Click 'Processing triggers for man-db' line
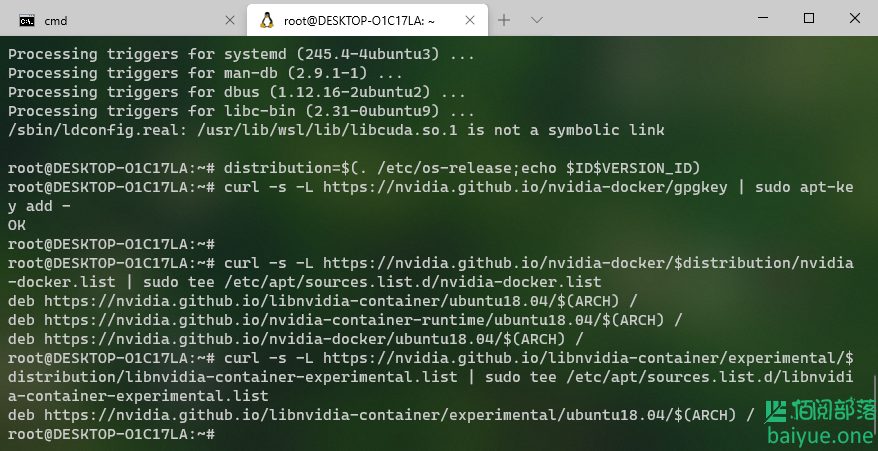The image size is (878, 451). 205,73
